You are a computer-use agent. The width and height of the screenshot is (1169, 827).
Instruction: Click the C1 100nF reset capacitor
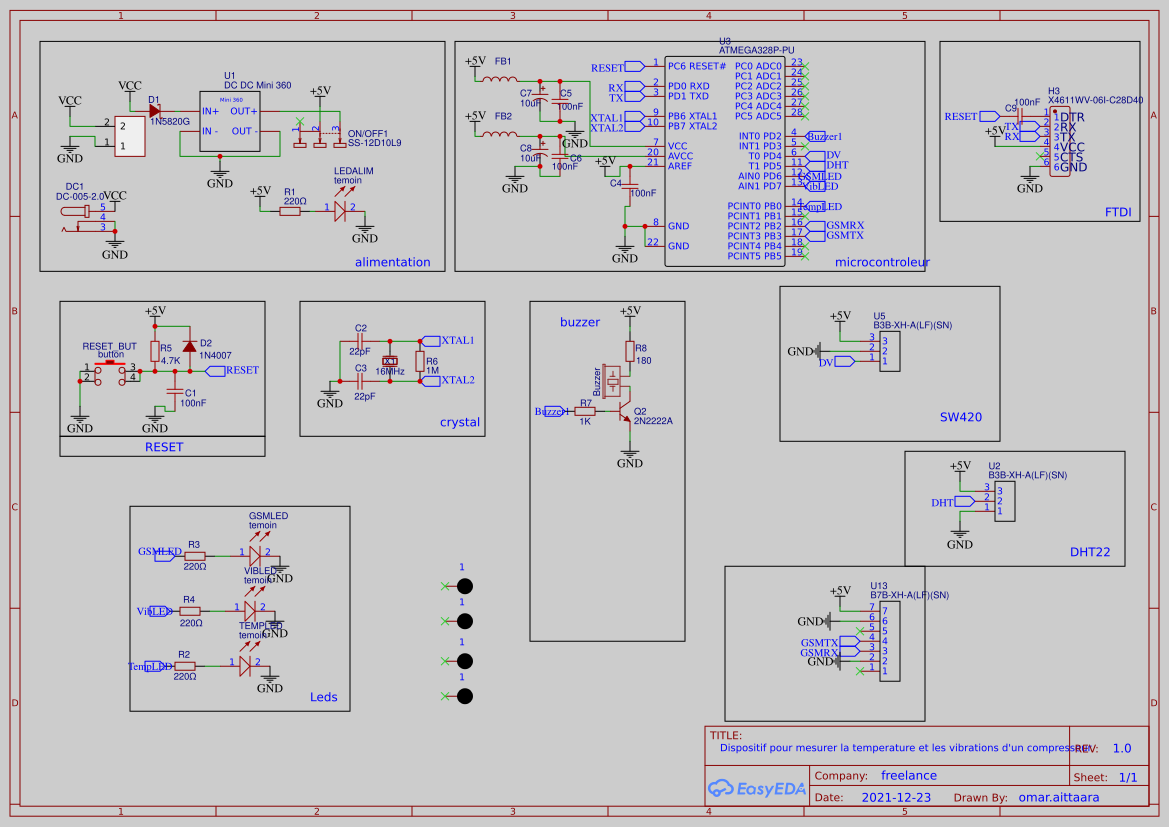pos(174,391)
